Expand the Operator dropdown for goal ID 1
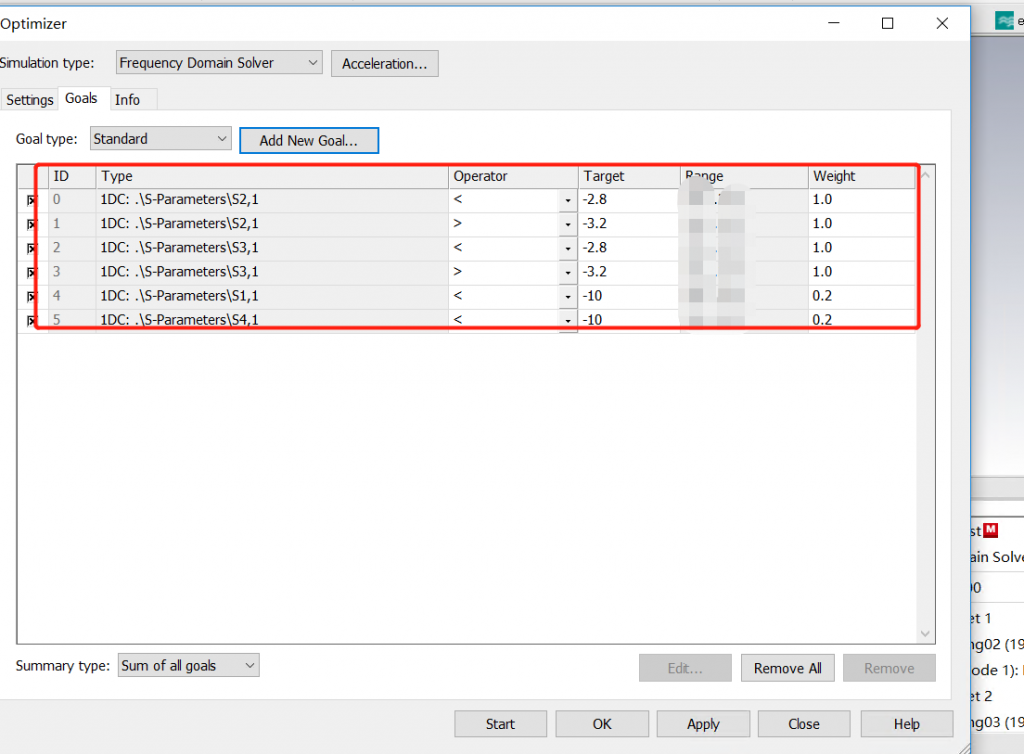 [x=568, y=224]
